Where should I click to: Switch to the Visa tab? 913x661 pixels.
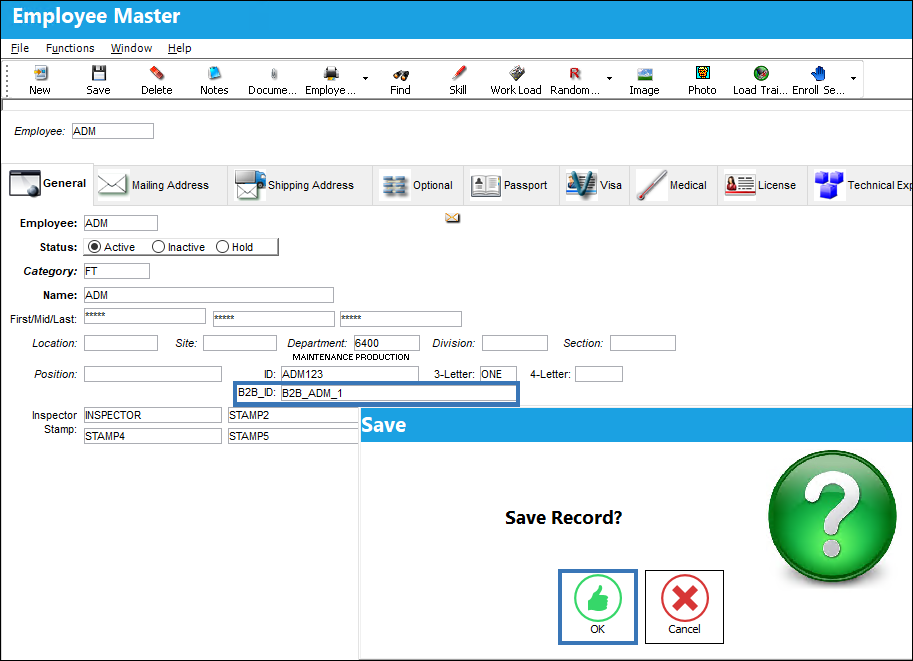tap(594, 185)
